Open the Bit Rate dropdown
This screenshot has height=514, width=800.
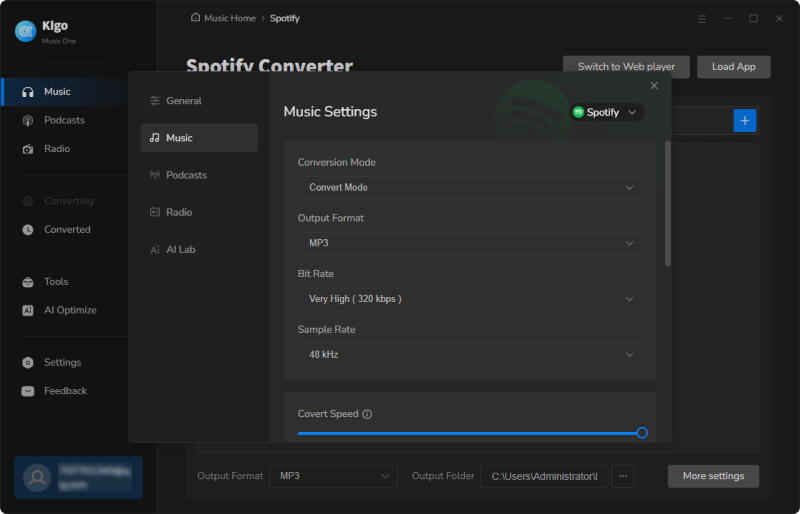[468, 299]
